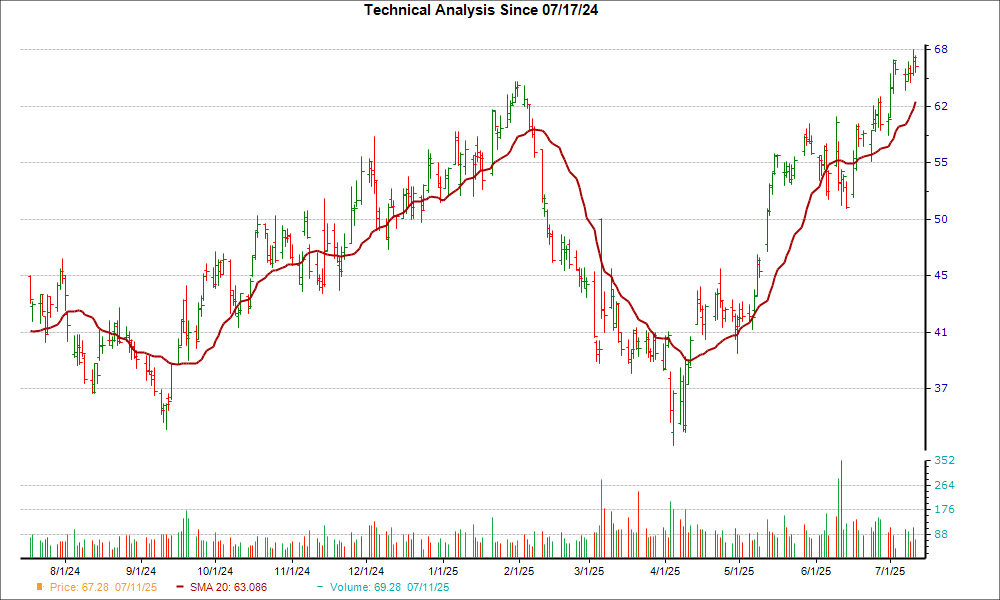Click the 176 volume axis label
1000x600 pixels.
pos(944,509)
